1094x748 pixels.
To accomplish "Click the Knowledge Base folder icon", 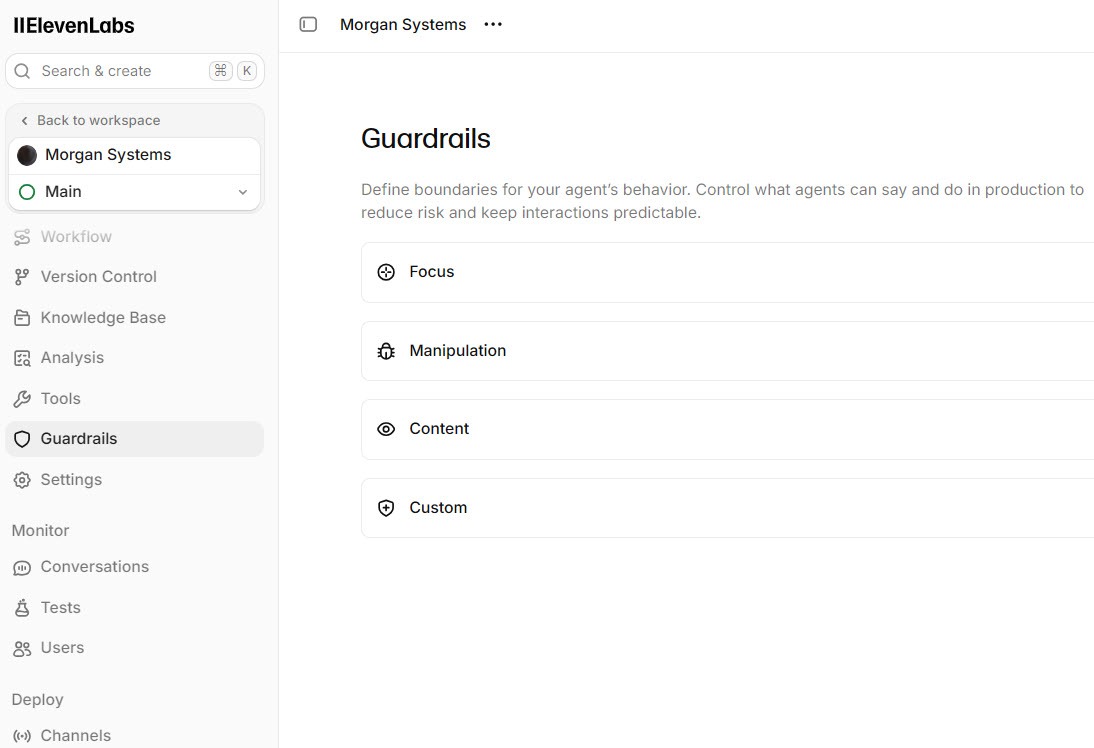I will click(x=22, y=318).
